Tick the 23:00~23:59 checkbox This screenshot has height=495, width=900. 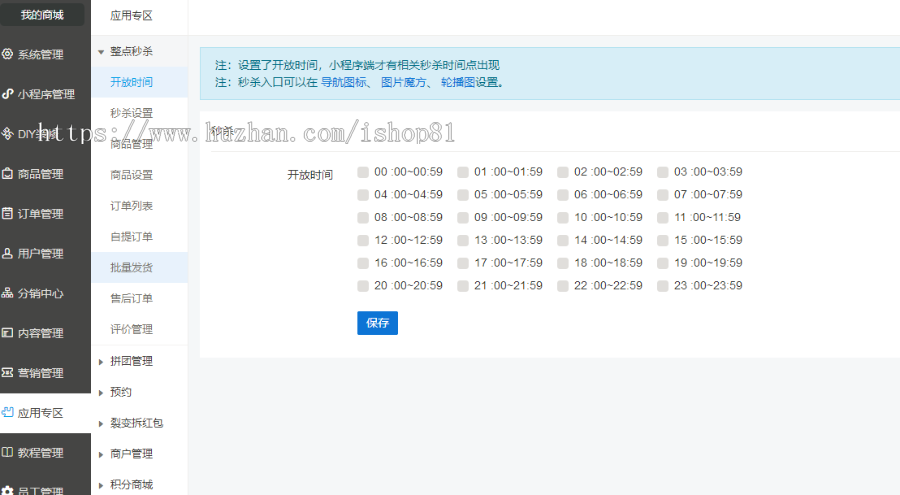coord(663,286)
